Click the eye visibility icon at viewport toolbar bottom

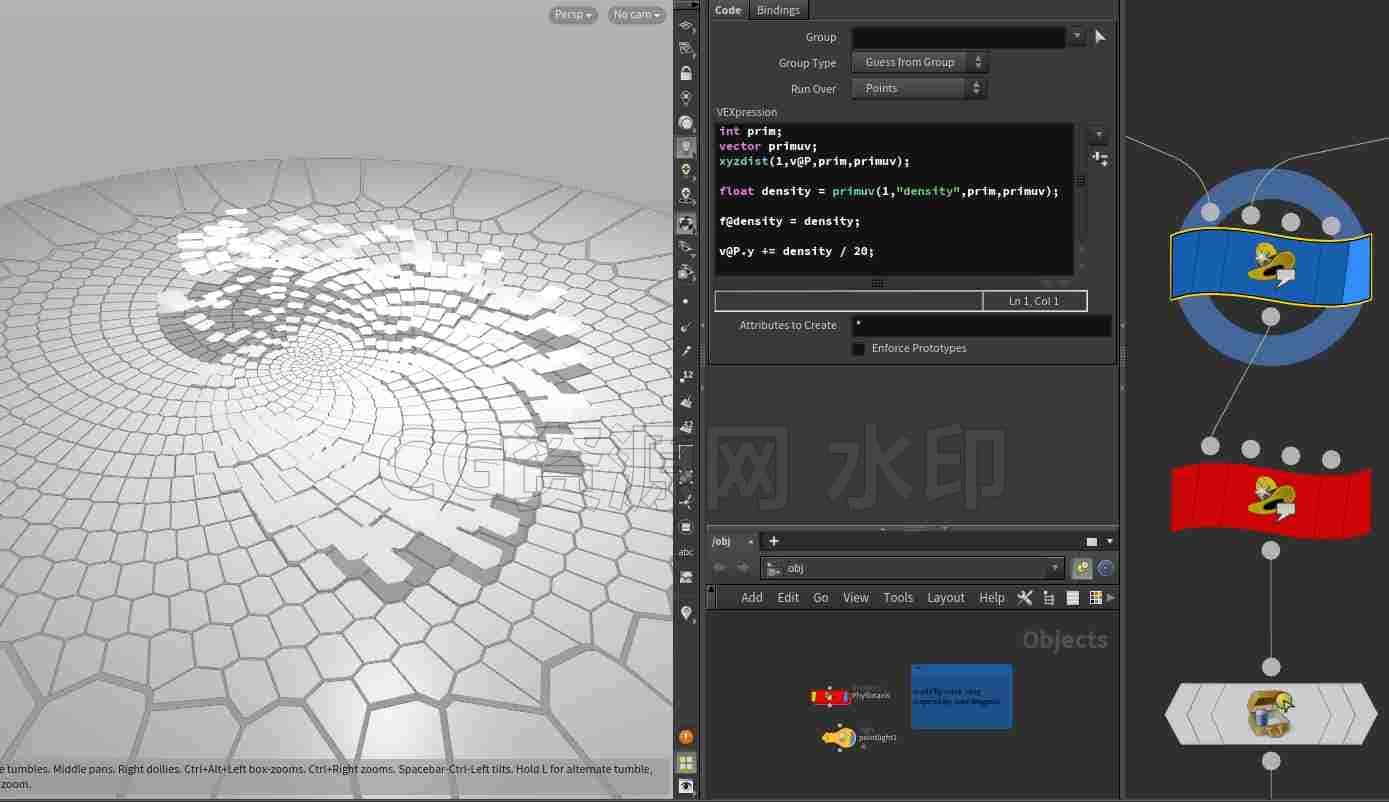pyautogui.click(x=686, y=787)
